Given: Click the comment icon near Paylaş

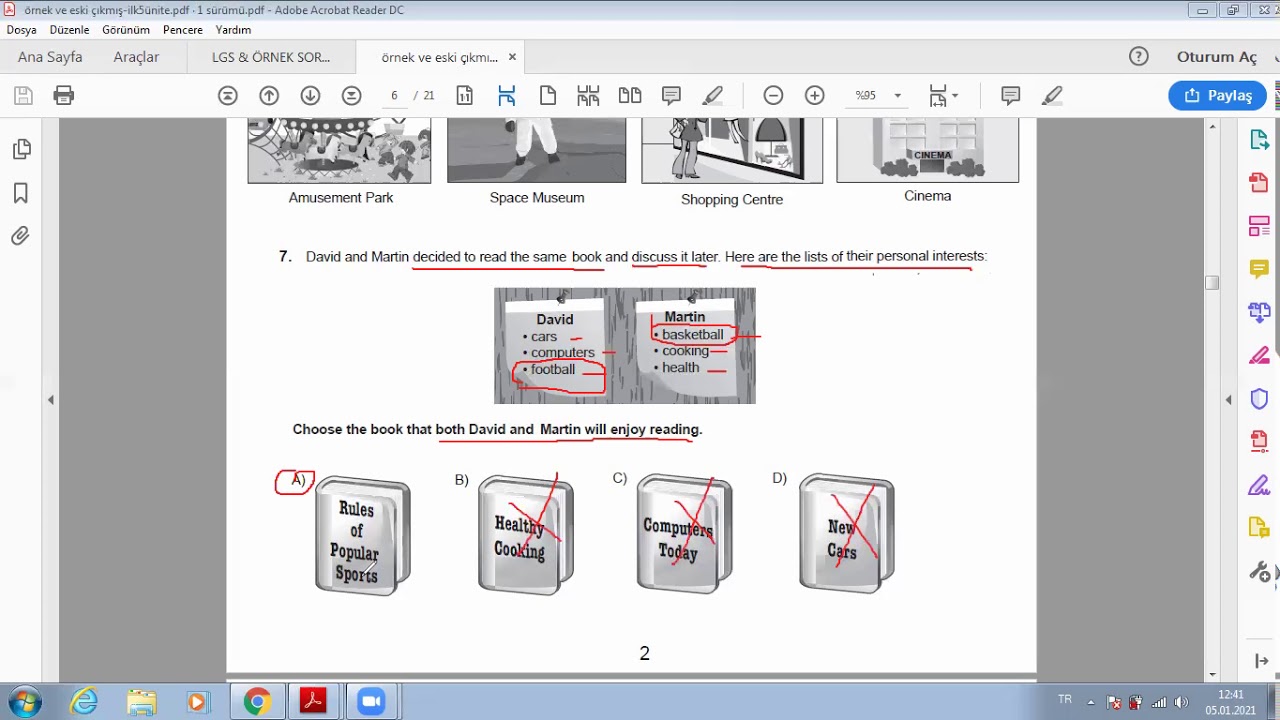Looking at the screenshot, I should click(1010, 95).
